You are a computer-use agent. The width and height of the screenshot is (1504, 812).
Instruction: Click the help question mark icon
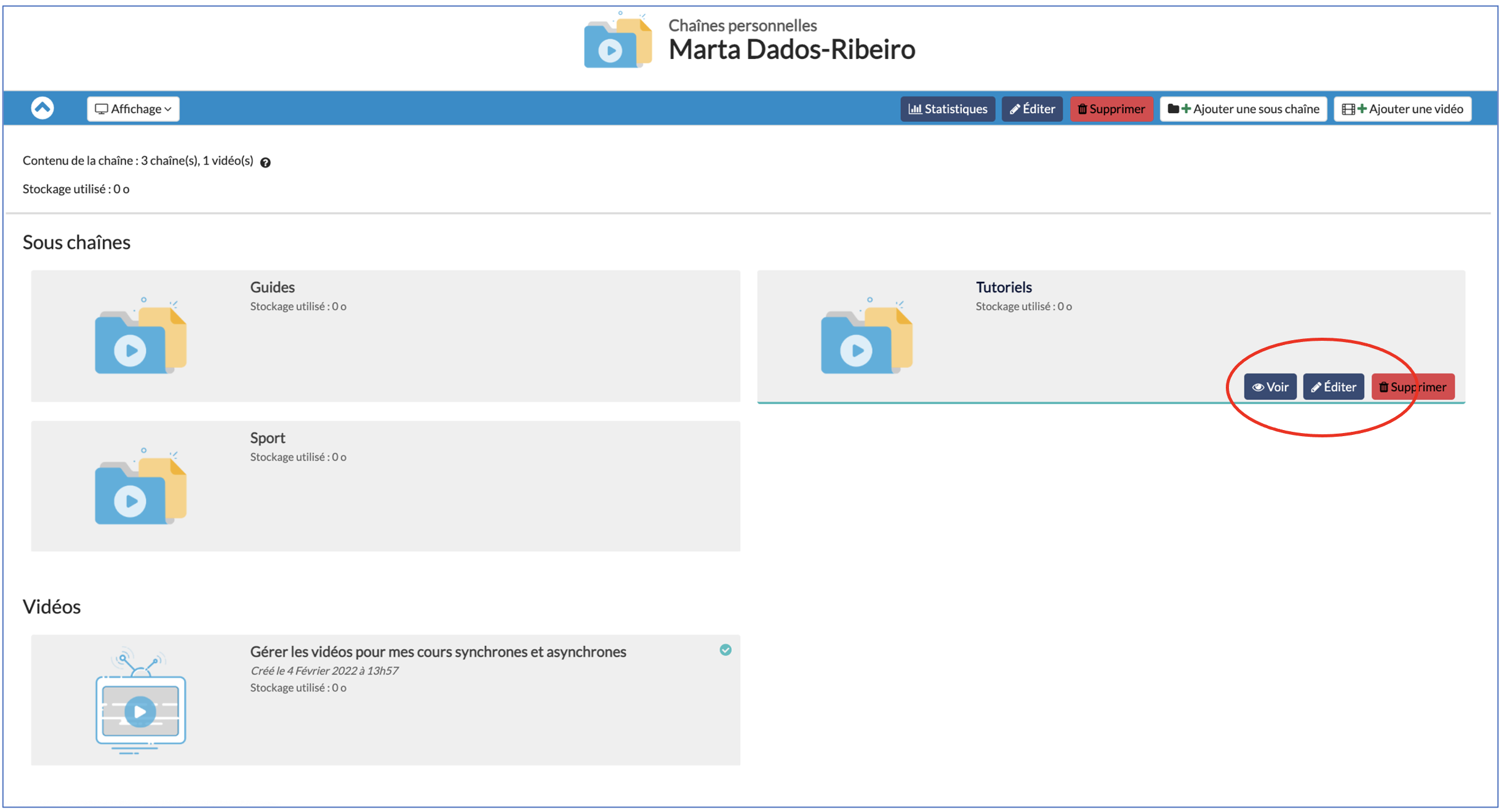coord(265,162)
